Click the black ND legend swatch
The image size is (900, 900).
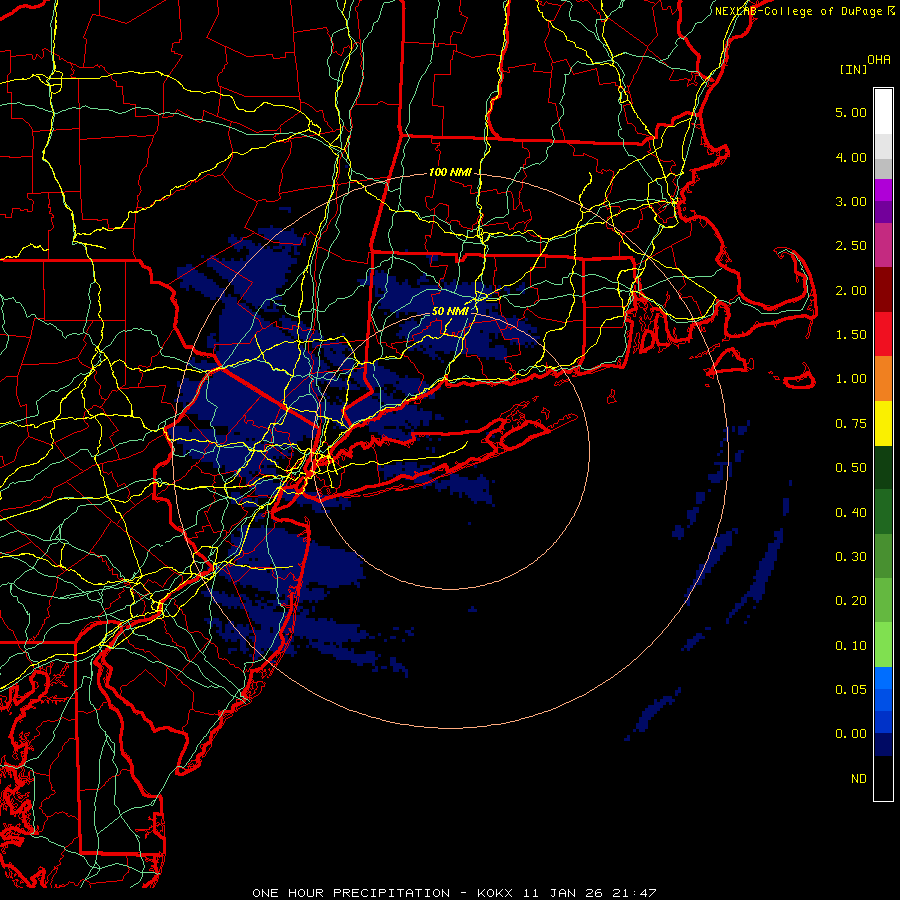[883, 778]
